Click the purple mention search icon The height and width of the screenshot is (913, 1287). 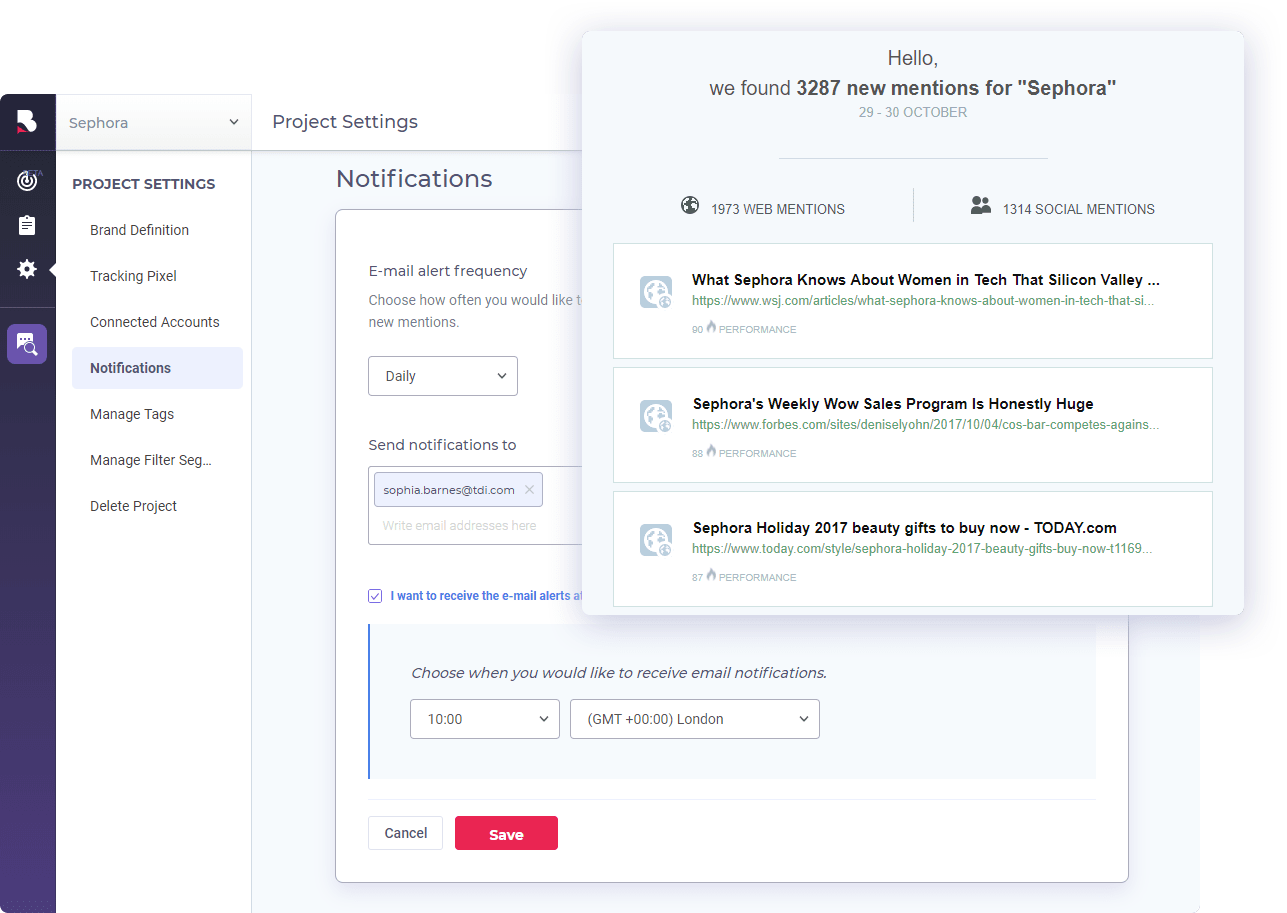coord(26,343)
